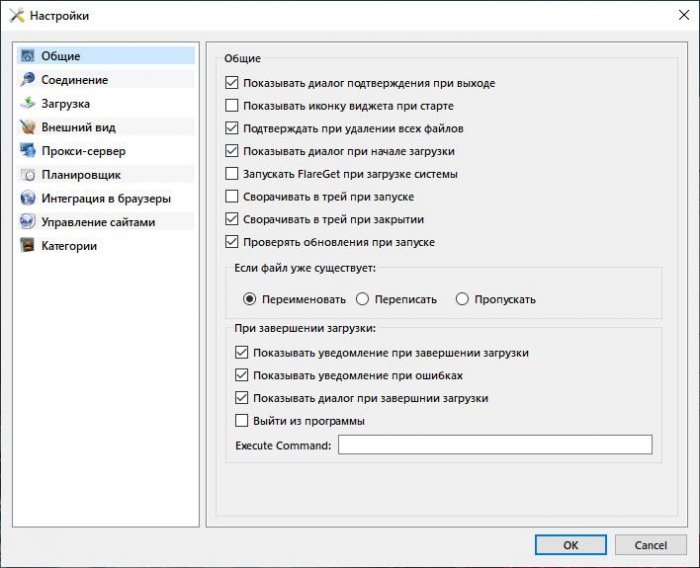Toggle Сворачивать в трей при закрытии
The image size is (700, 568).
coord(232,219)
